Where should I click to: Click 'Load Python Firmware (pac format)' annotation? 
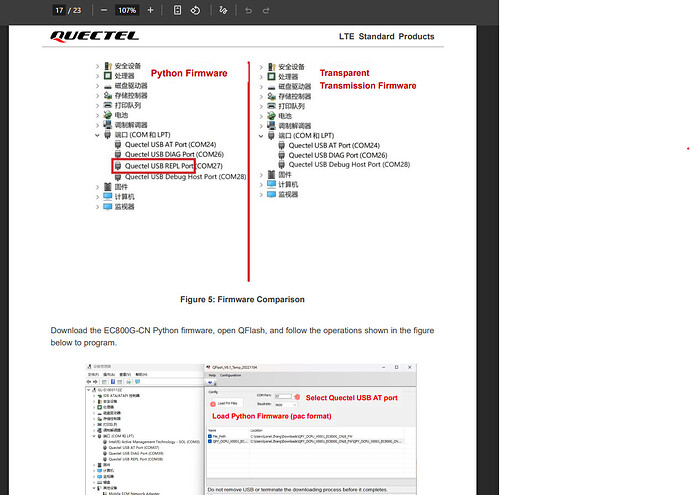tap(272, 416)
